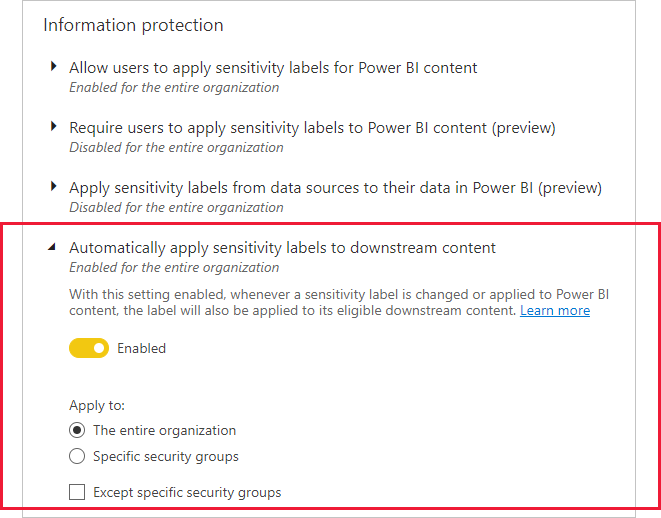Click 'Automatically apply sensitivity labels to downstream content' title
The image size is (661, 518).
[282, 248]
